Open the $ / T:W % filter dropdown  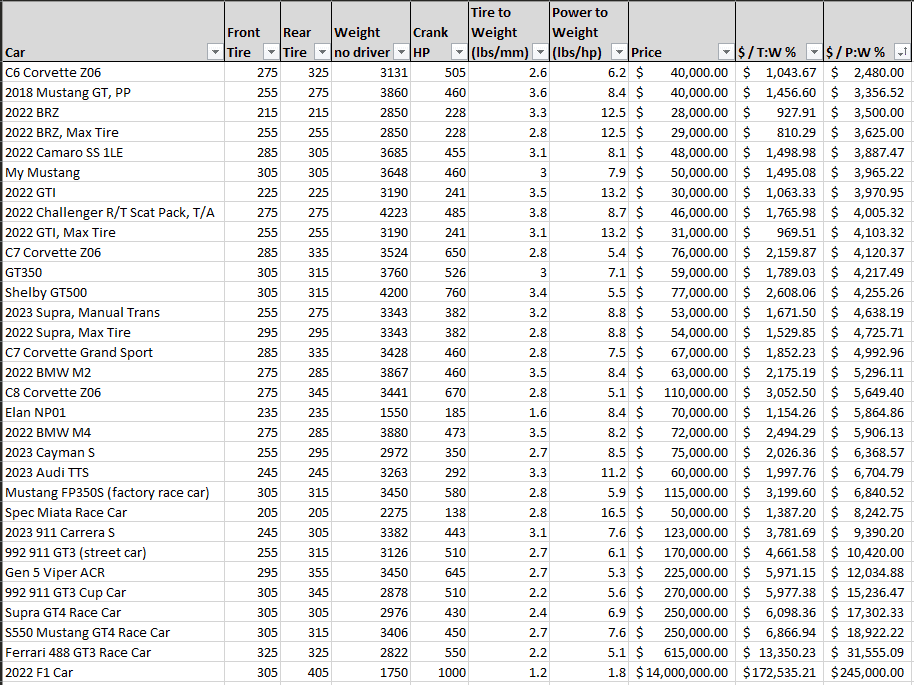pyautogui.click(x=814, y=52)
